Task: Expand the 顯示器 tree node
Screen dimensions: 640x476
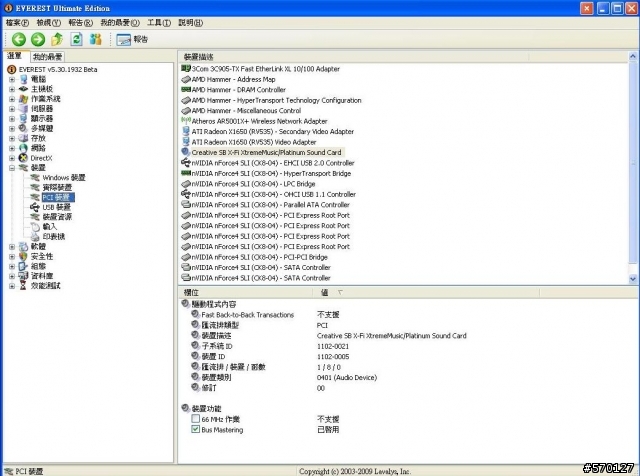Action: [x=12, y=118]
